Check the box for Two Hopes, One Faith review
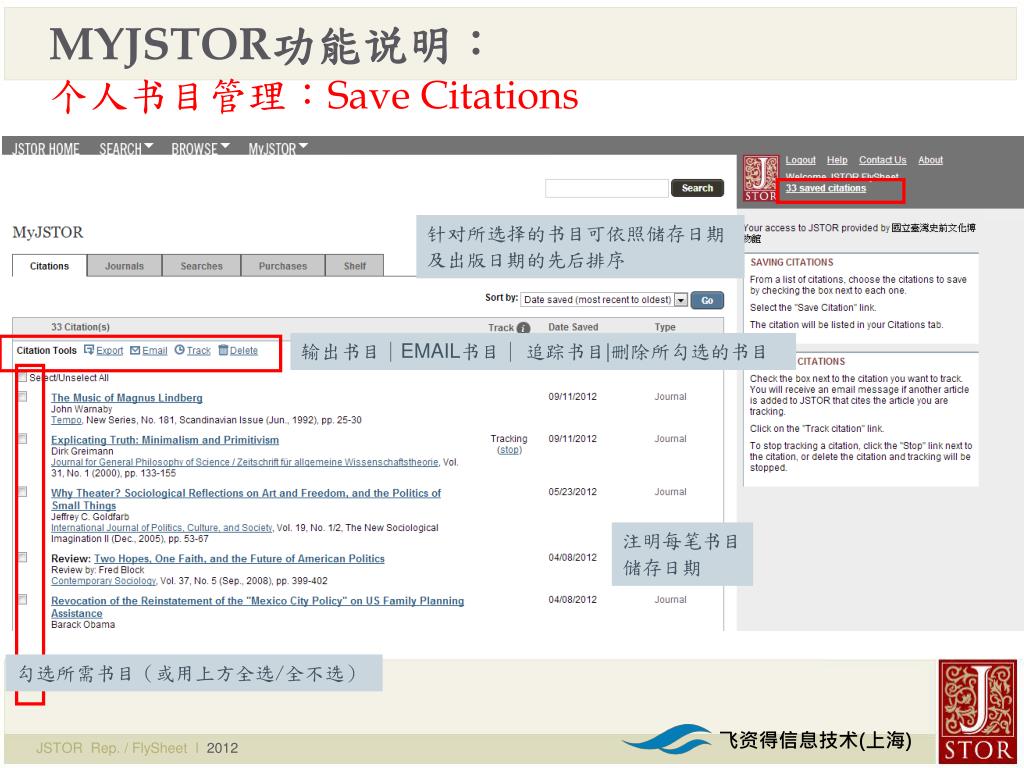1024x768 pixels. pos(23,557)
